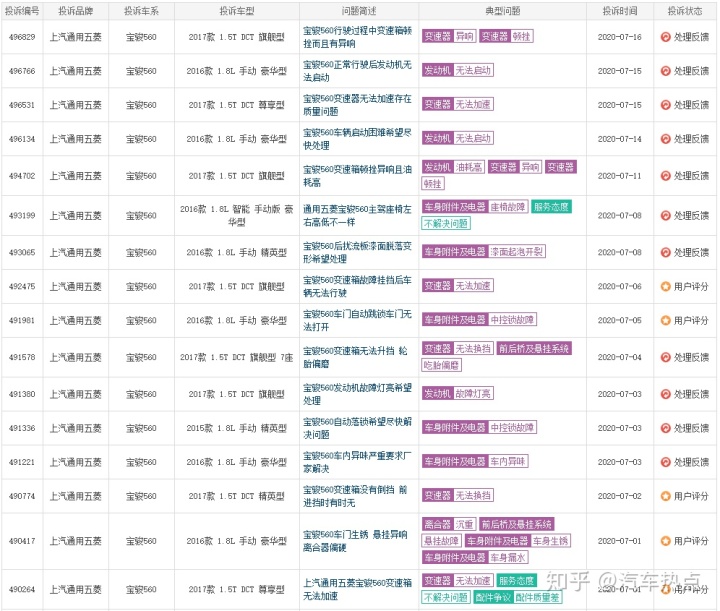
Task: Click the 投诉品牌 column header
Action: [x=76, y=11]
